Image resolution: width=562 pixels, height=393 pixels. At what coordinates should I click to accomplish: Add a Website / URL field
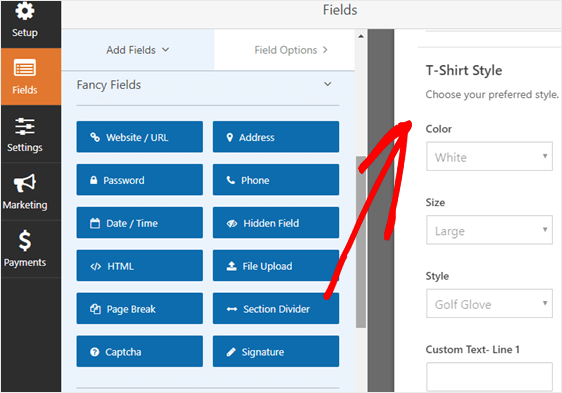coord(139,137)
